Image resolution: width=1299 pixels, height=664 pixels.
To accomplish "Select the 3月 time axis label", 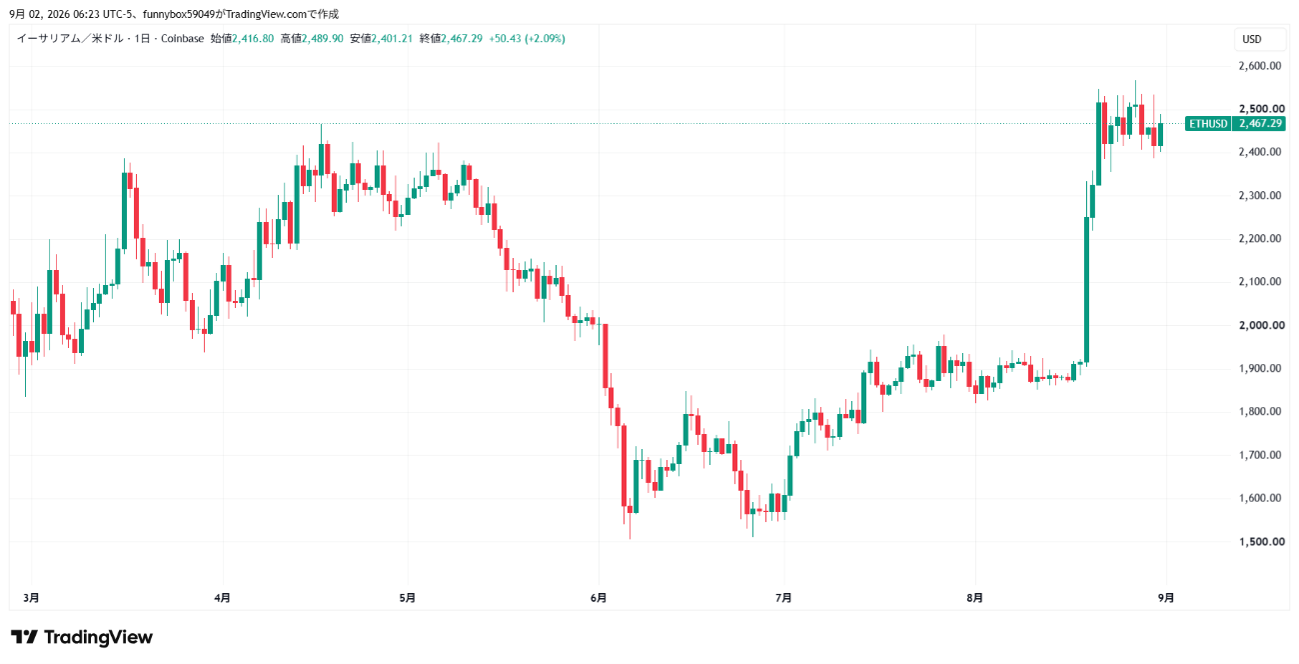I will 32,598.
